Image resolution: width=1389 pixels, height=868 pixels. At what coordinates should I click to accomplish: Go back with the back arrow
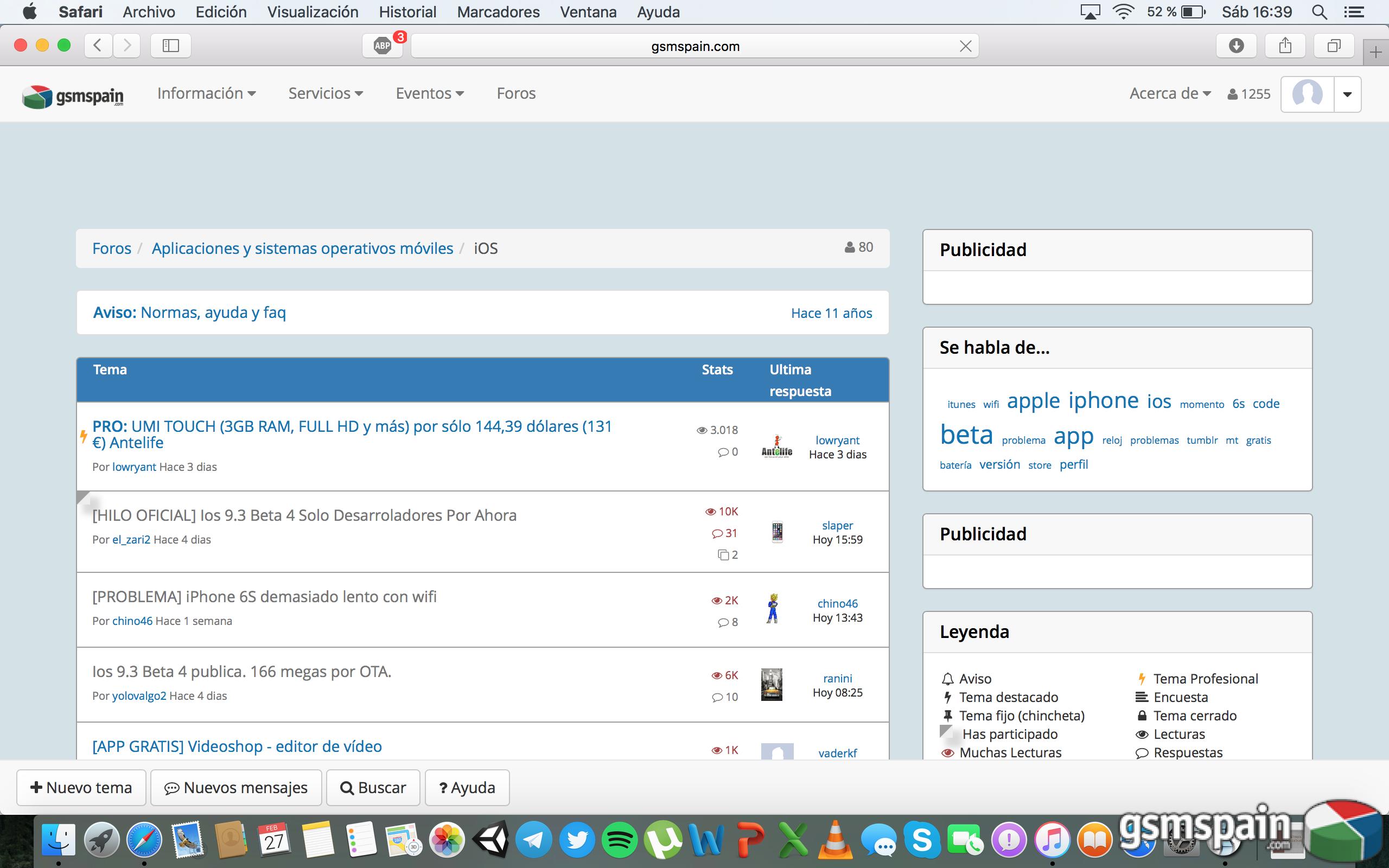tap(98, 46)
